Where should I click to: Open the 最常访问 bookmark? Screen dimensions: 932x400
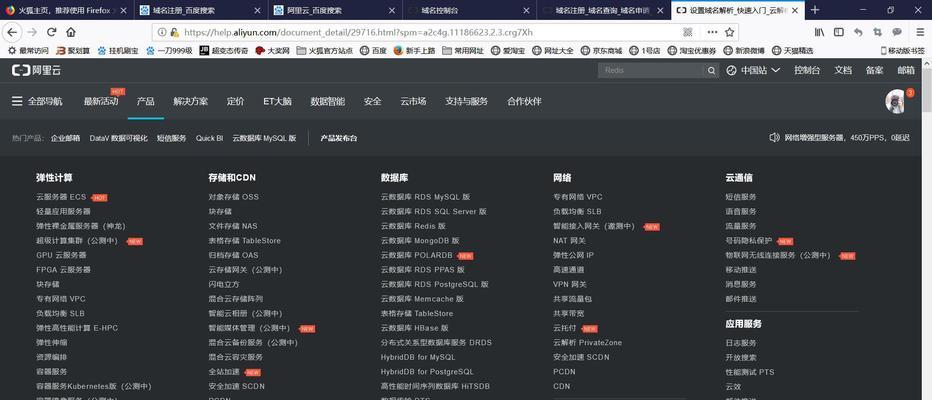tap(28, 51)
